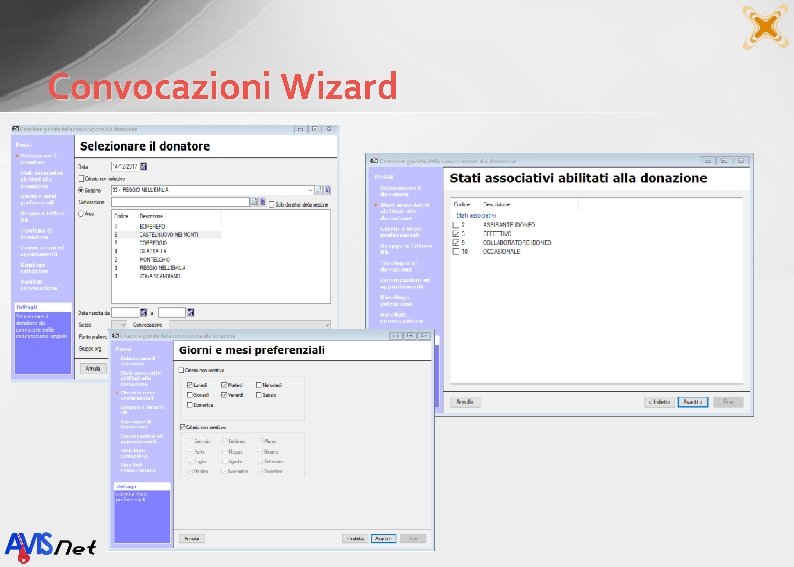Select the CASTELNUOVO NEI MONTI row
The height and width of the screenshot is (567, 794).
pyautogui.click(x=167, y=235)
